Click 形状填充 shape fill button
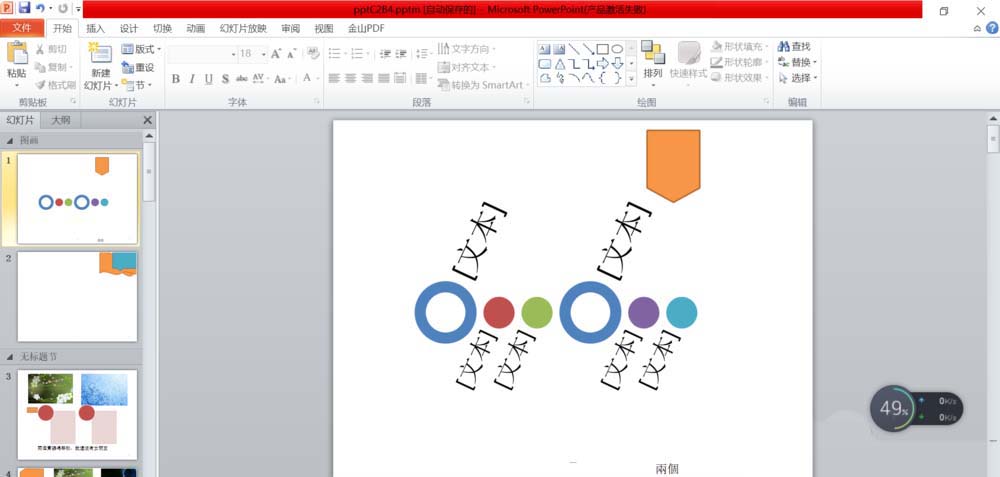This screenshot has height=477, width=1000. (740, 47)
